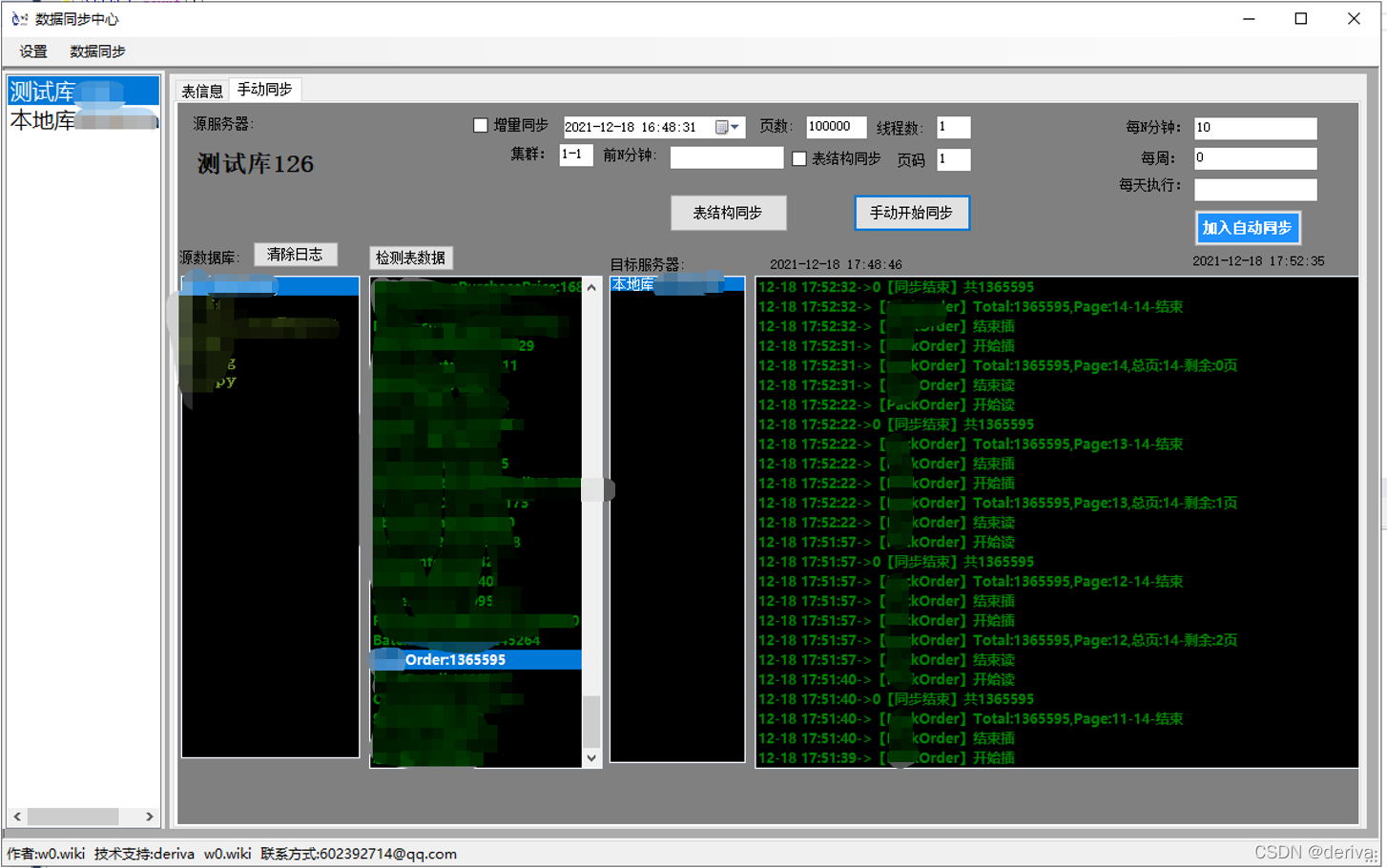Enable the 增量同步 checkbox
1387x868 pixels.
tap(481, 125)
